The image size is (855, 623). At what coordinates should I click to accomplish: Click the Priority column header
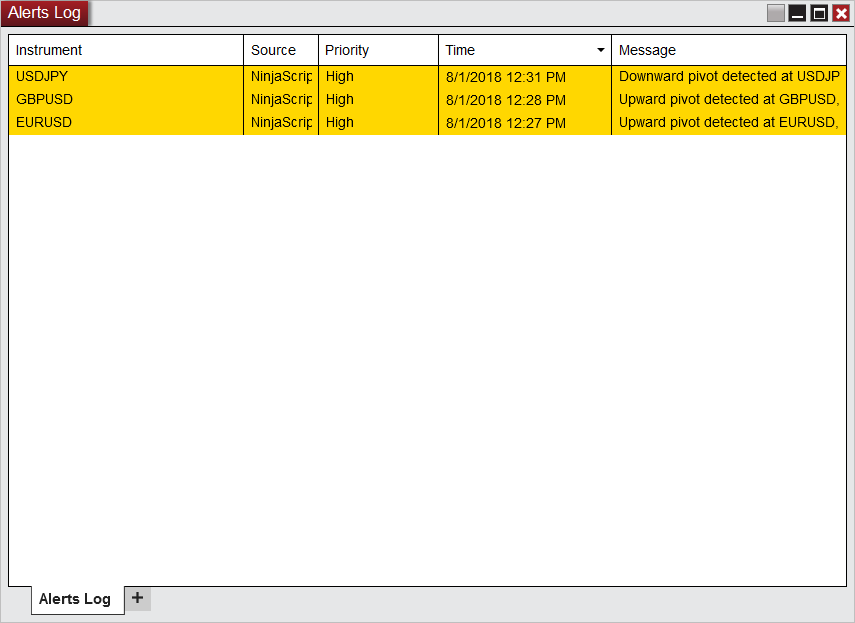[378, 50]
